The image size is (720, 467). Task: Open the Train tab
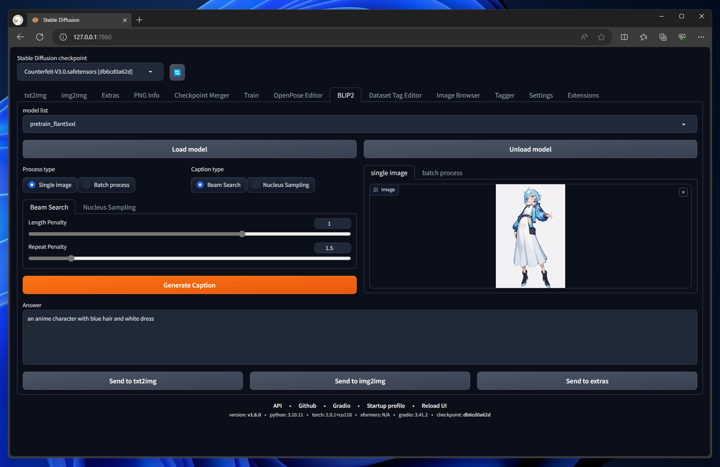point(251,95)
